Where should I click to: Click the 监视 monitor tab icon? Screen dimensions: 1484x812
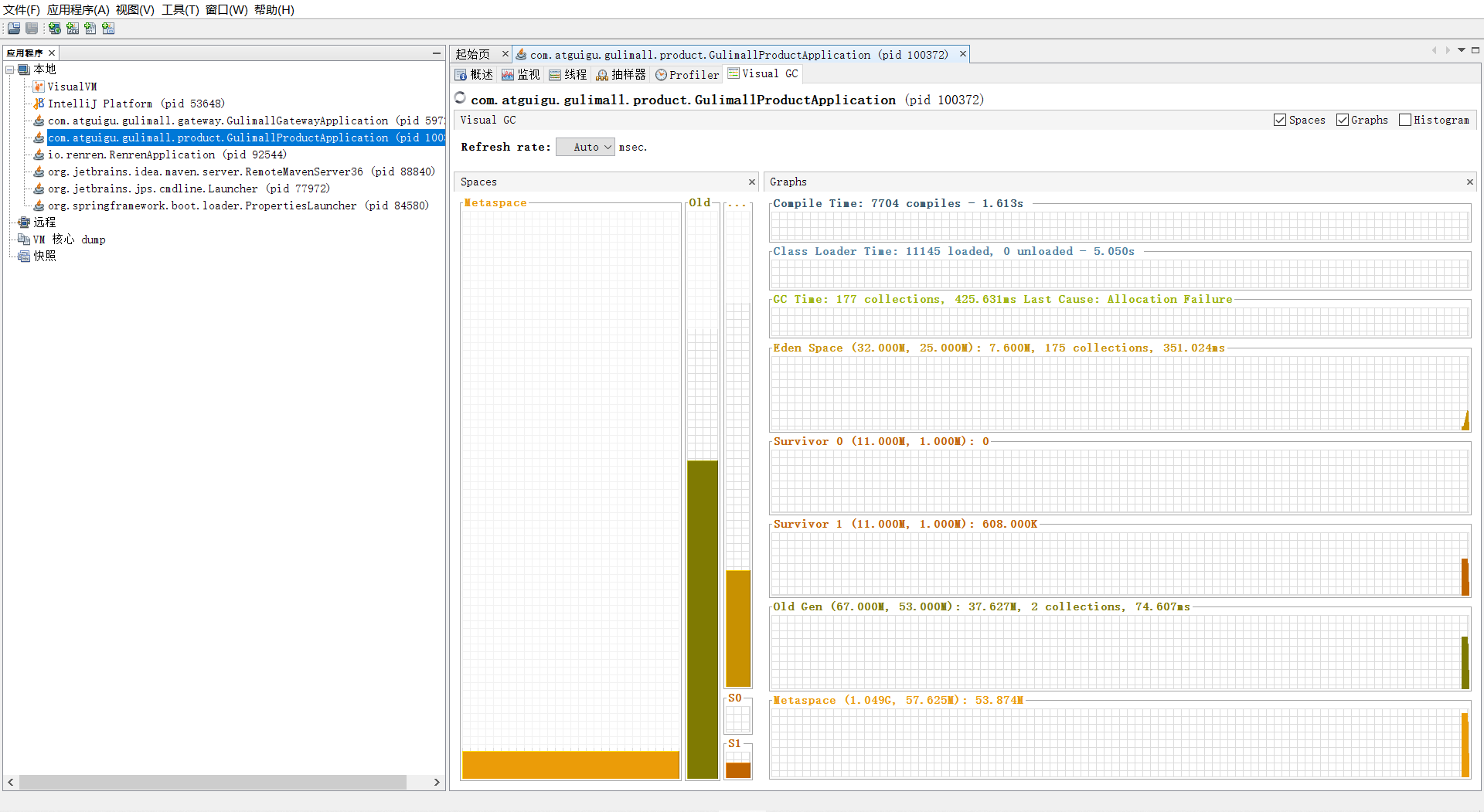508,75
